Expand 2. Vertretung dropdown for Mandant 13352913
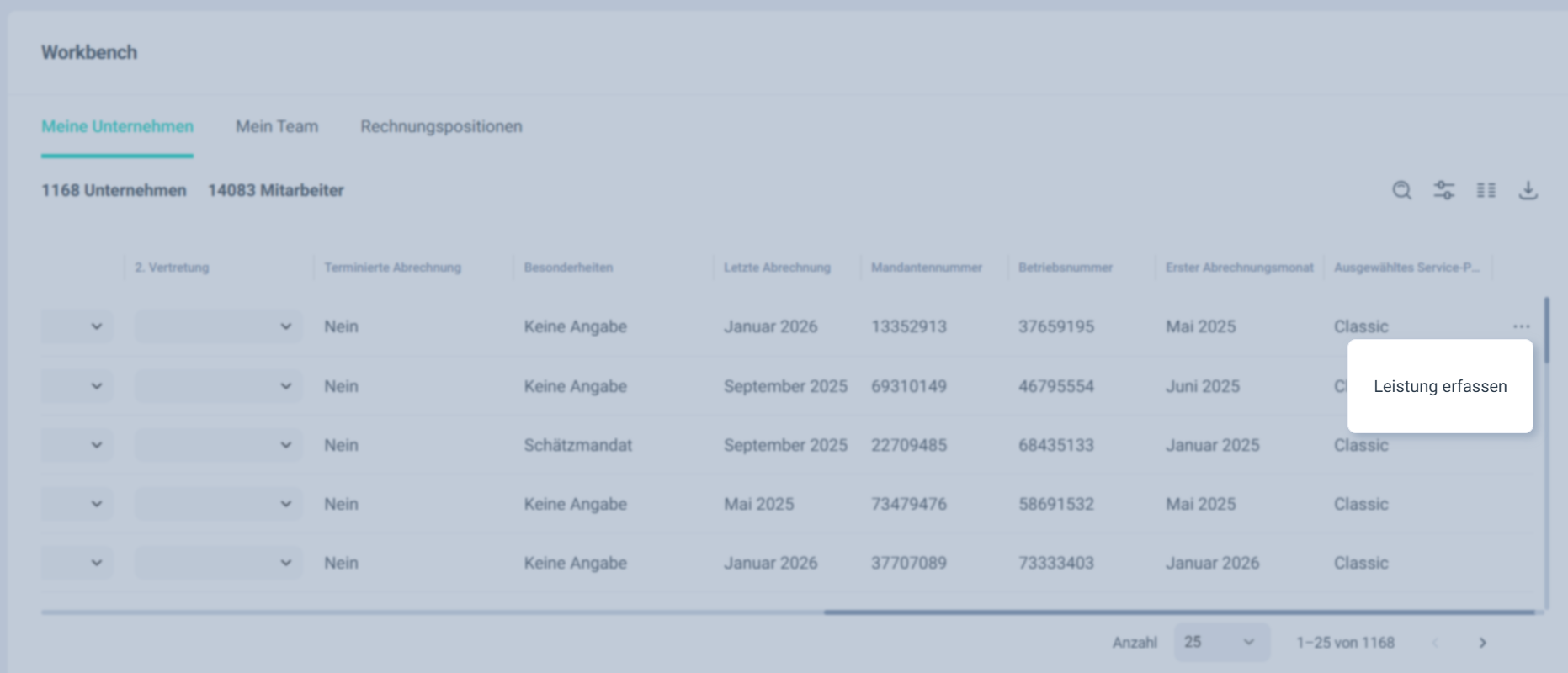Screen dimensions: 1568x673 click(218, 326)
